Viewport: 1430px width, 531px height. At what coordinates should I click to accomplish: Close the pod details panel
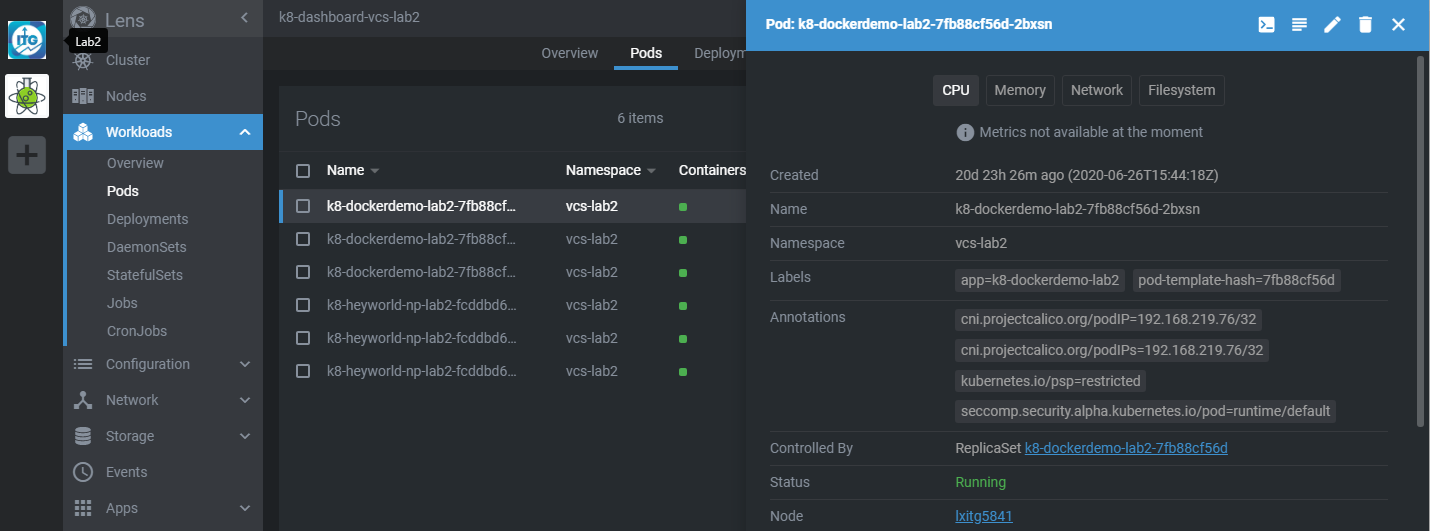pyautogui.click(x=1398, y=25)
